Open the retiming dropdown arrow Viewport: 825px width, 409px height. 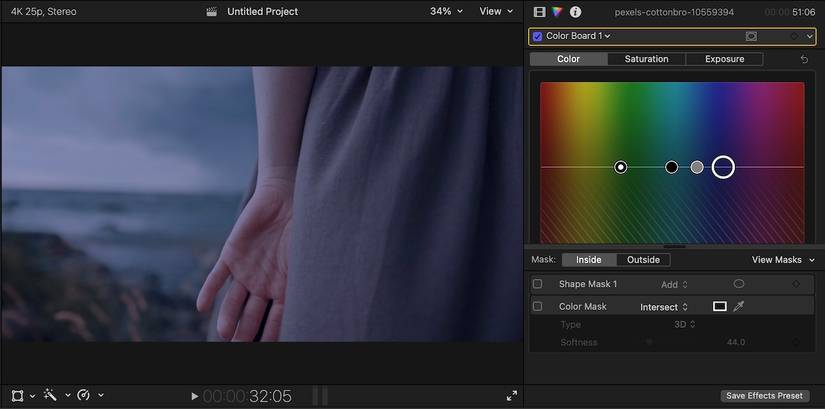(x=100, y=395)
